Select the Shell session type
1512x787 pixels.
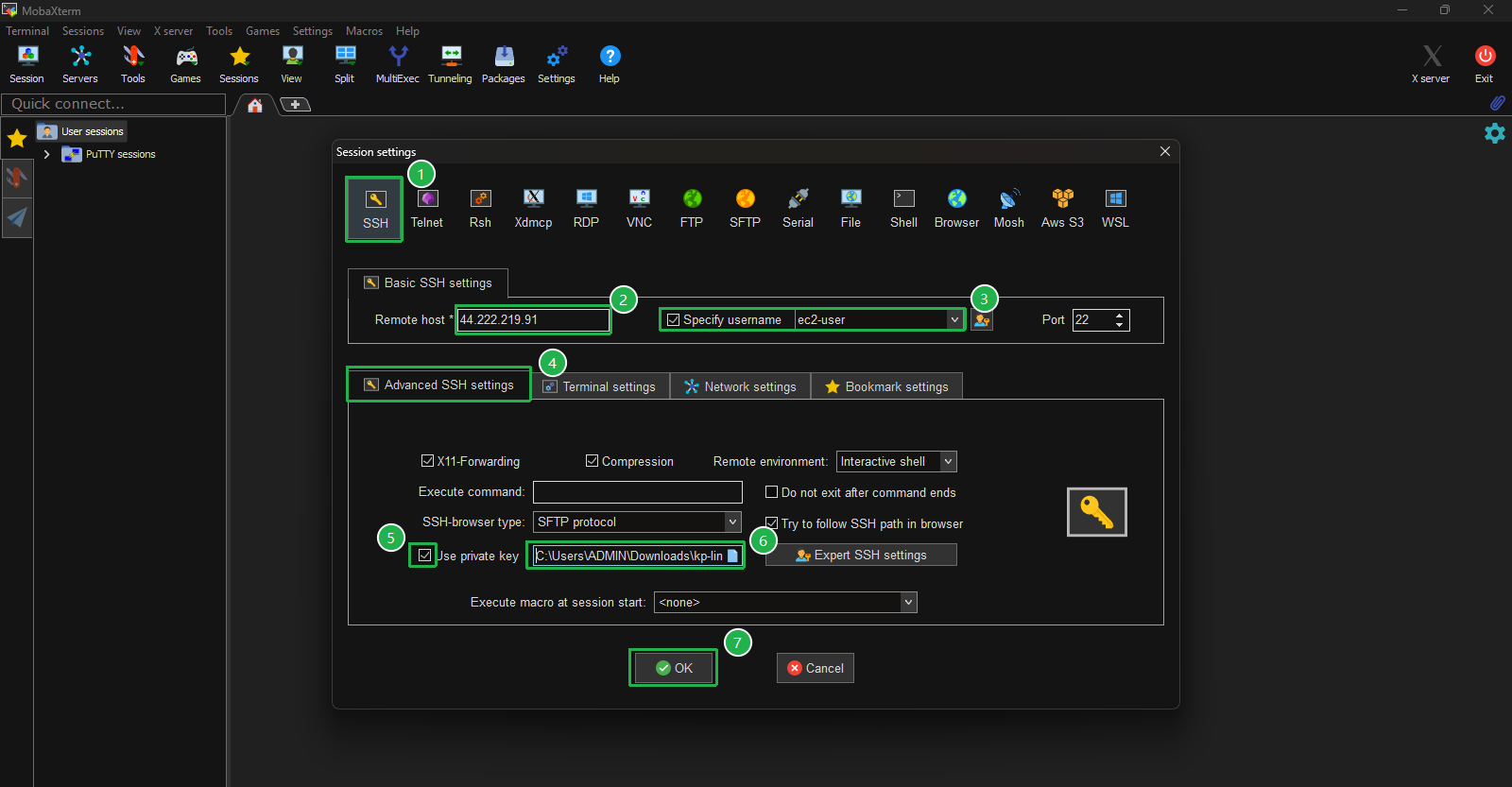[903, 210]
